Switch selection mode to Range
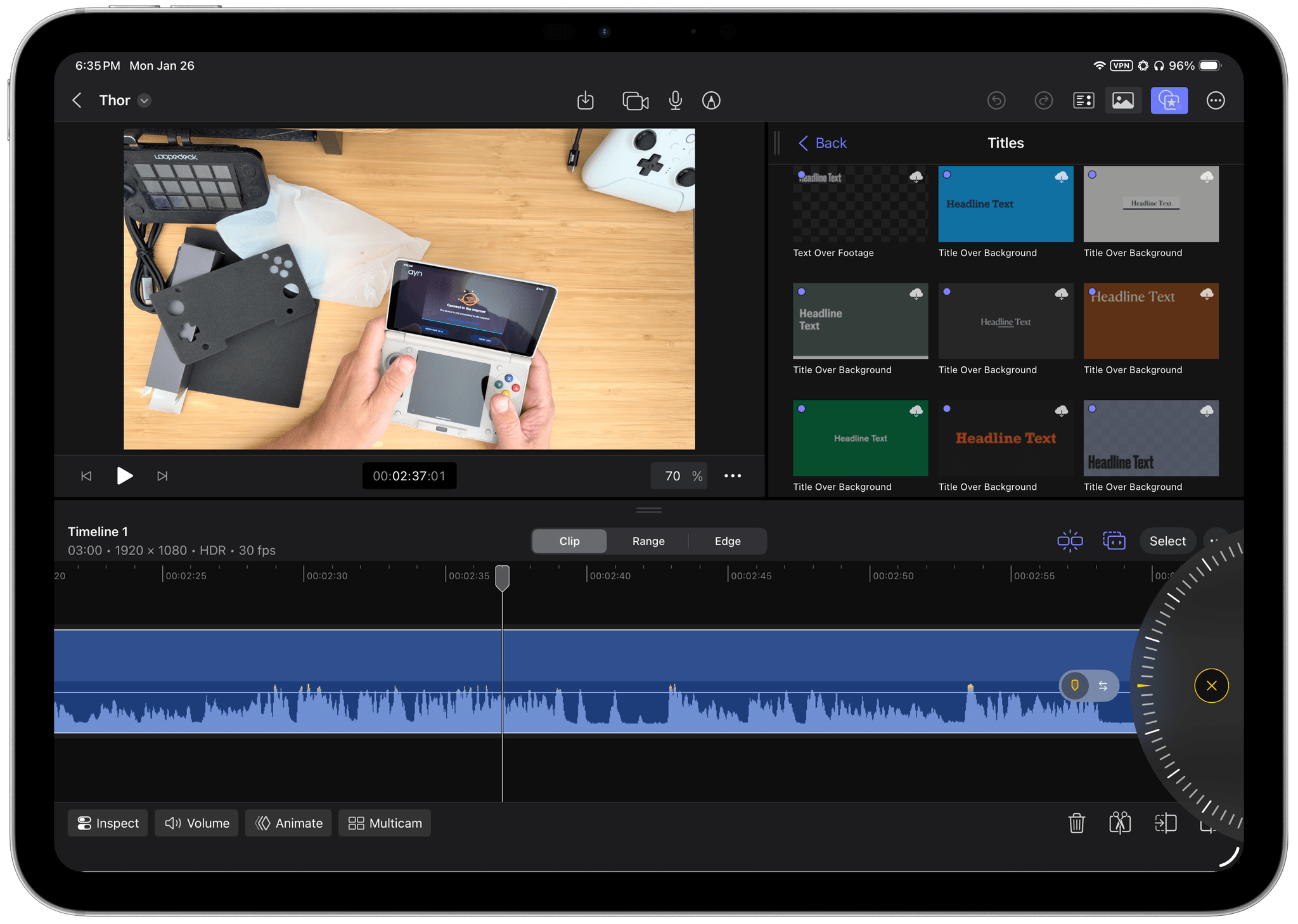Image resolution: width=1298 pixels, height=924 pixels. [648, 541]
